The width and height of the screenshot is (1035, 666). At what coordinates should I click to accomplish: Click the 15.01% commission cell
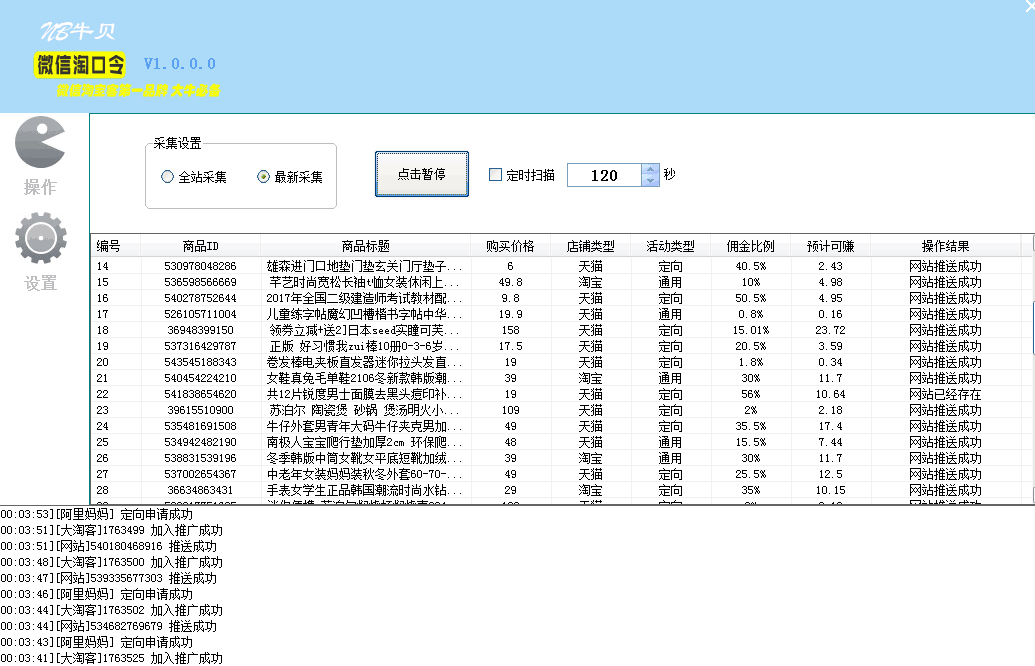click(751, 330)
